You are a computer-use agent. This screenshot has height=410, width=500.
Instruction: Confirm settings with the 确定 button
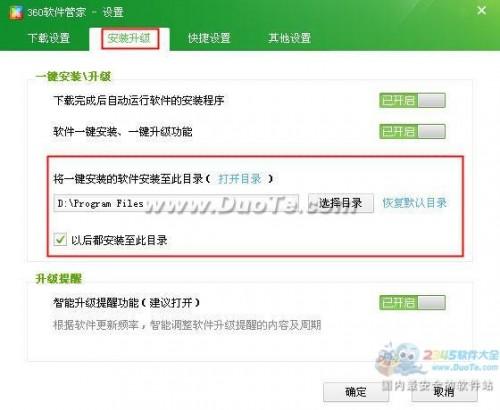click(356, 392)
